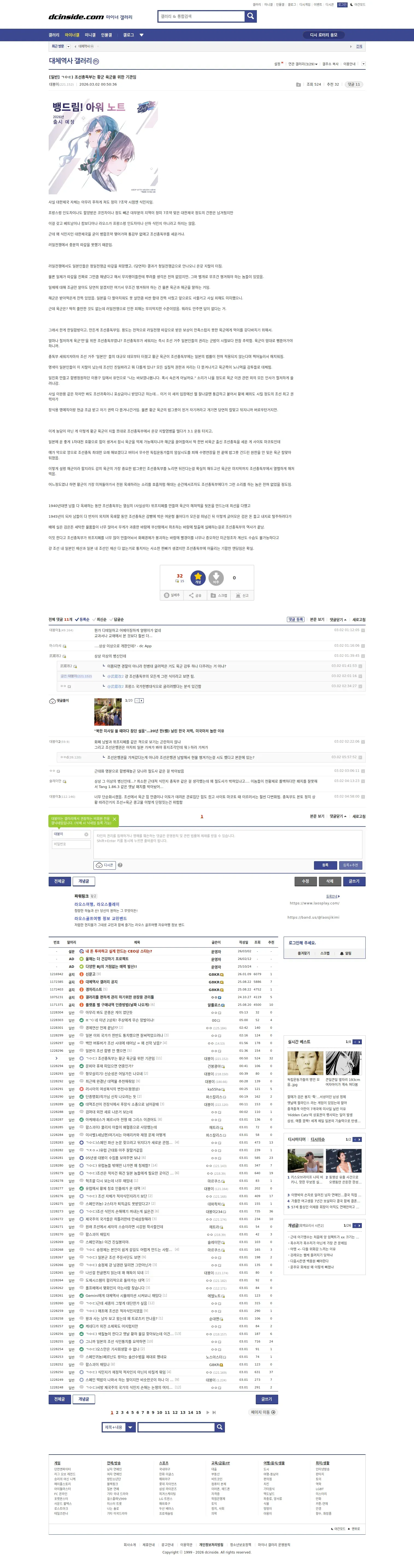The width and height of the screenshot is (414, 1568).
Task: Go to page 2 in pagination
Action: click(117, 1412)
